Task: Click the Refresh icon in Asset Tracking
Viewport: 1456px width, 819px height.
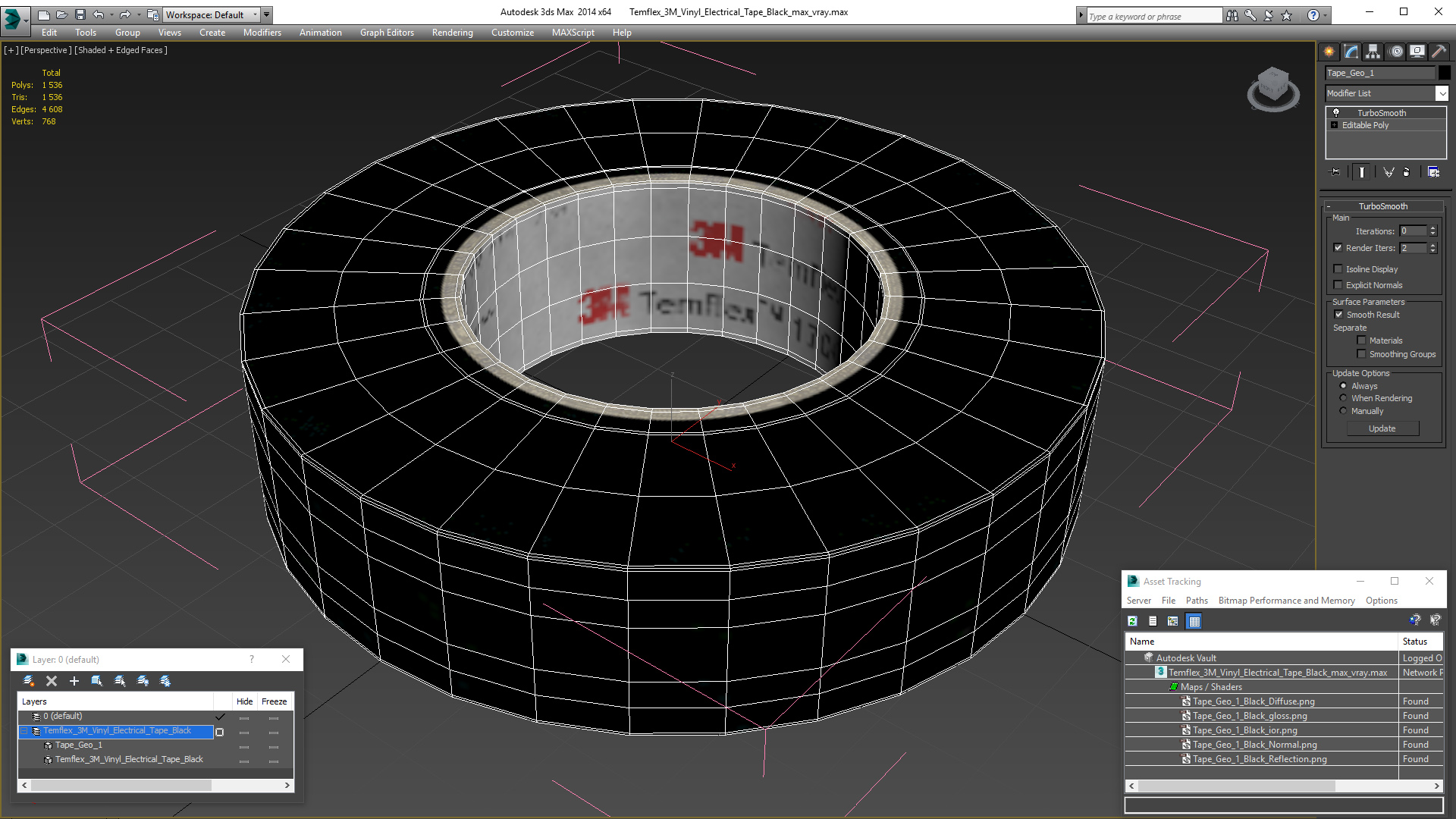Action: point(1132,621)
